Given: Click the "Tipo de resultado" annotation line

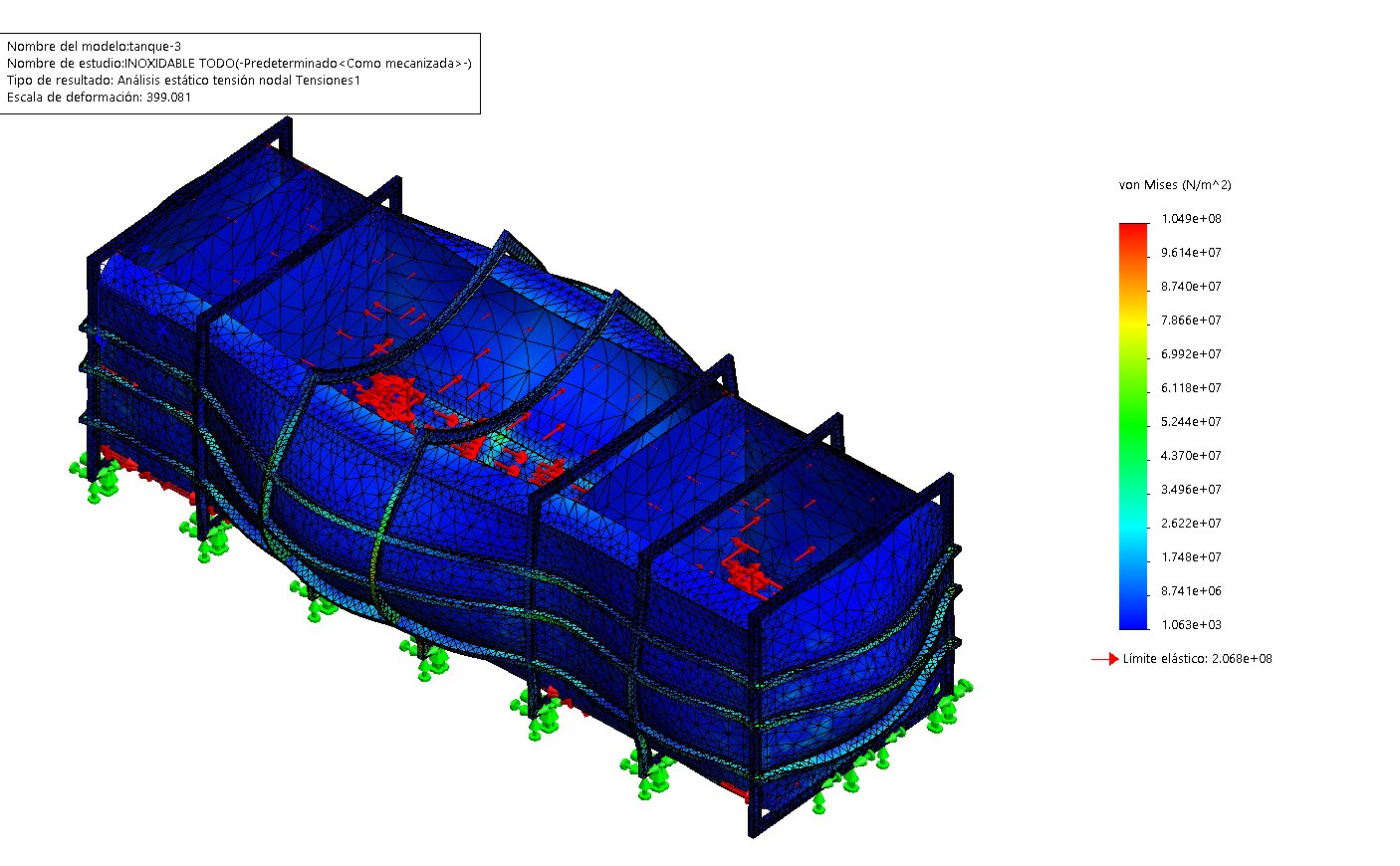Looking at the screenshot, I should [183, 80].
